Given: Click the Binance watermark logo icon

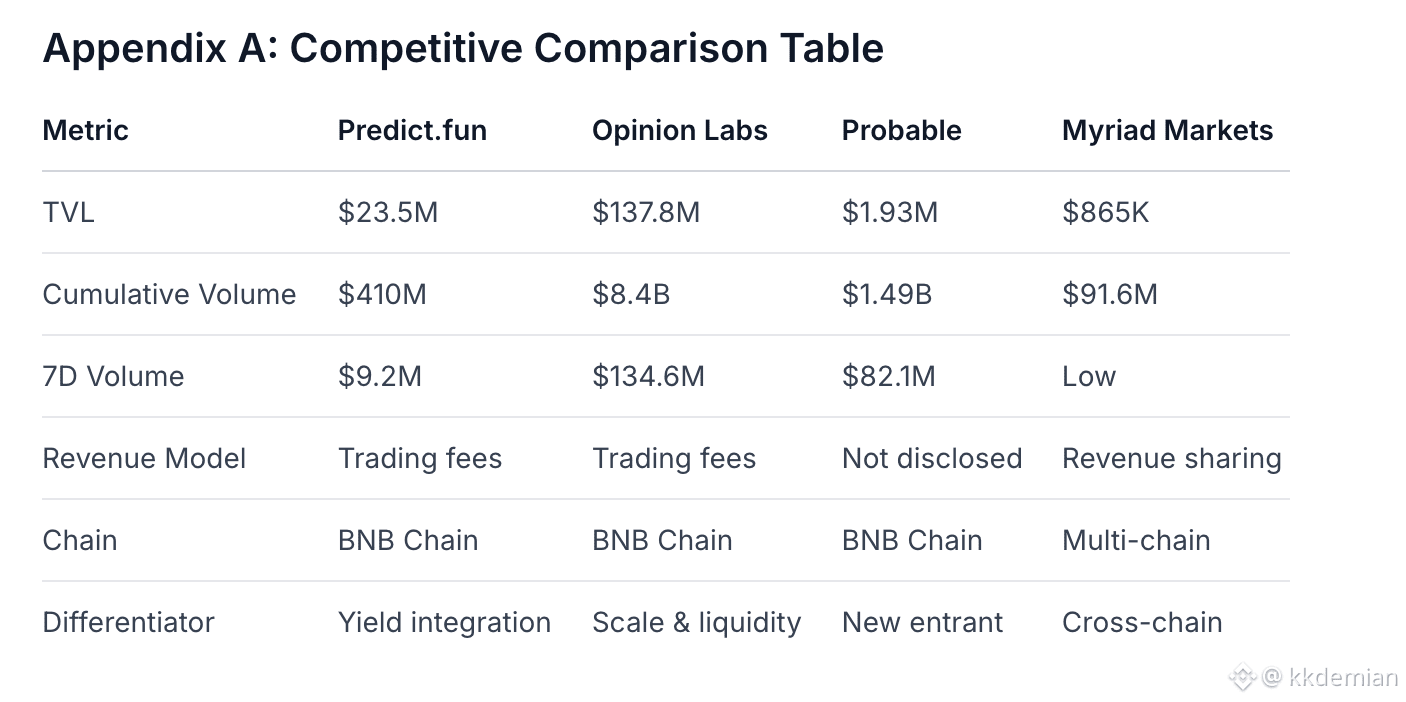Looking at the screenshot, I should 1241,678.
